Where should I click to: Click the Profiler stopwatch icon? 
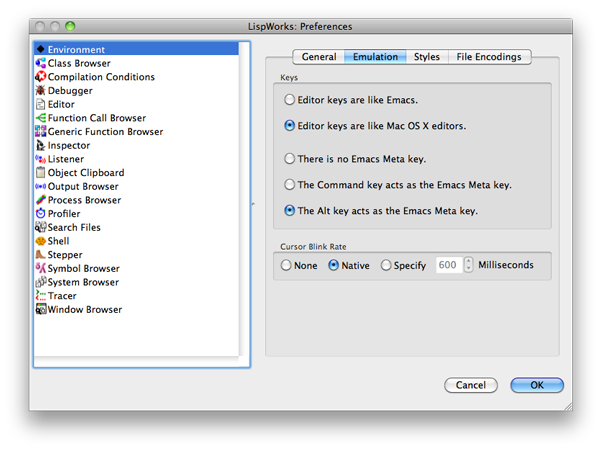[x=41, y=214]
